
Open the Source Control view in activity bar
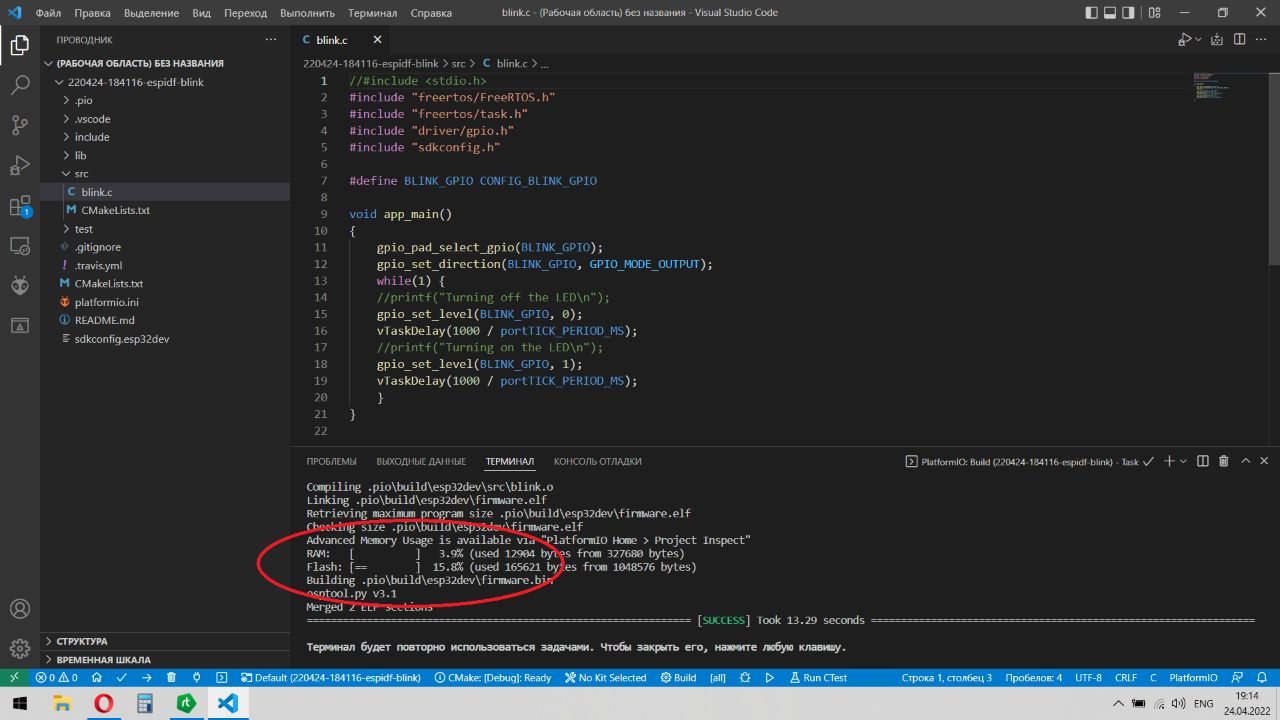coord(20,125)
